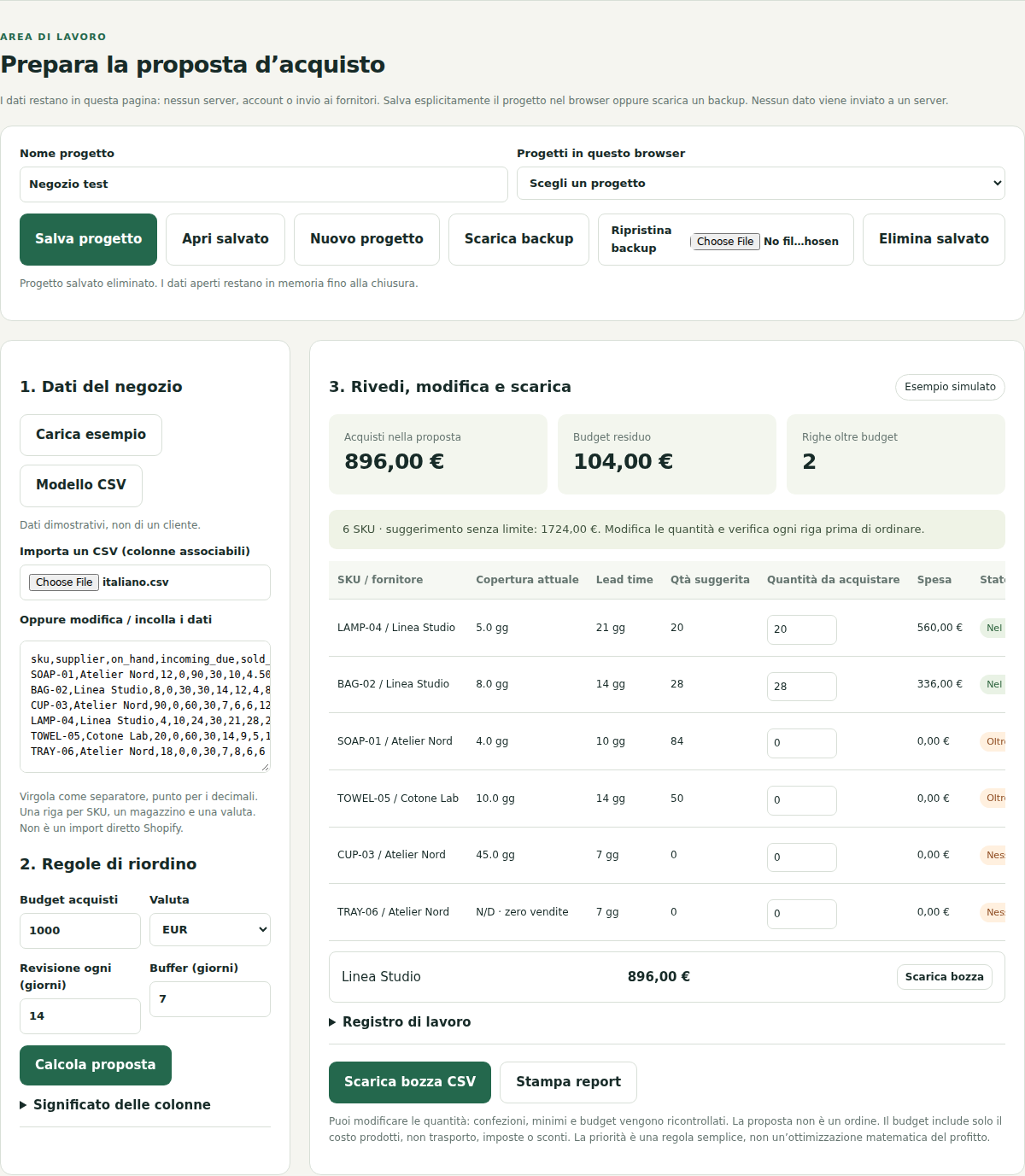Click the Salva progetto button
Viewport: 1025px width, 1176px height.
pos(88,239)
